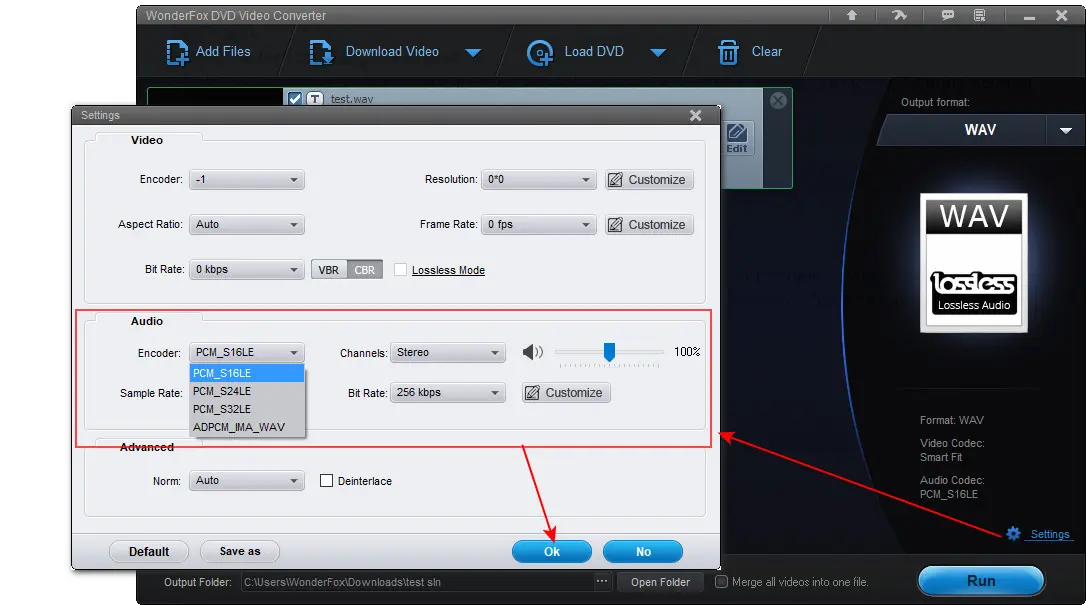The width and height of the screenshot is (1086, 605).
Task: Expand the Download Video dropdown arrow
Action: (x=473, y=53)
